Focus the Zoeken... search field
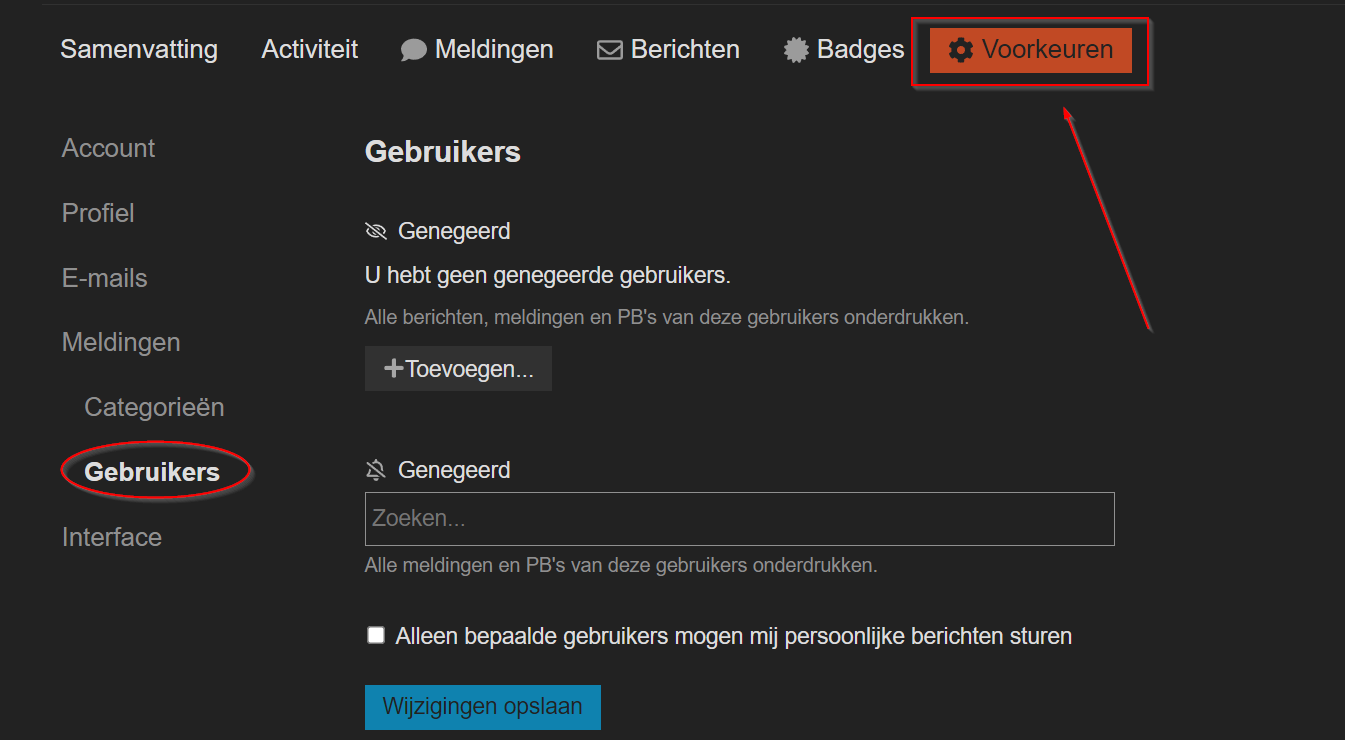 [x=740, y=519]
